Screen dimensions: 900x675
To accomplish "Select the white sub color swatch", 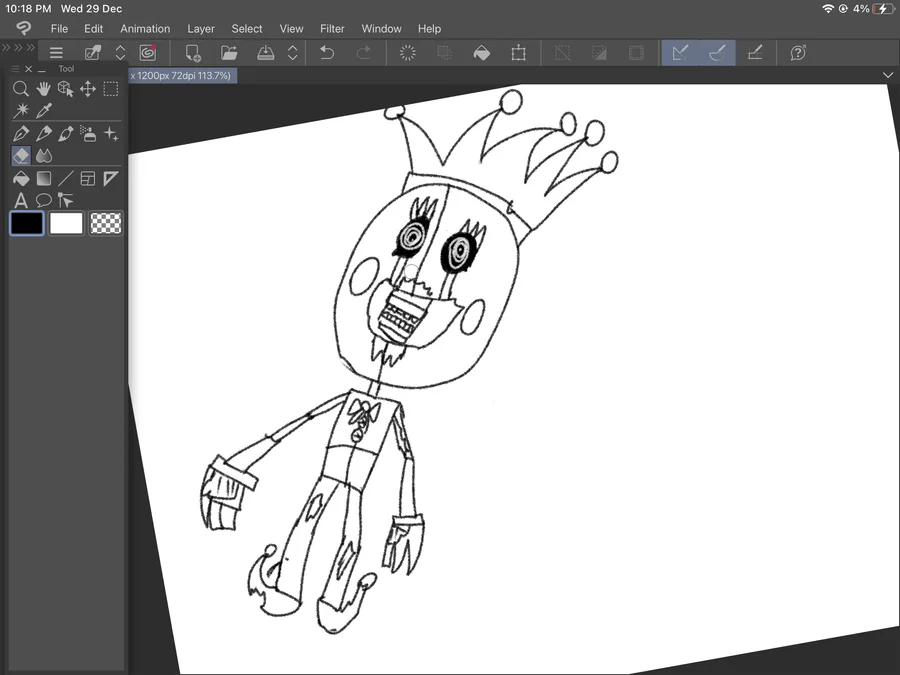I will click(66, 223).
